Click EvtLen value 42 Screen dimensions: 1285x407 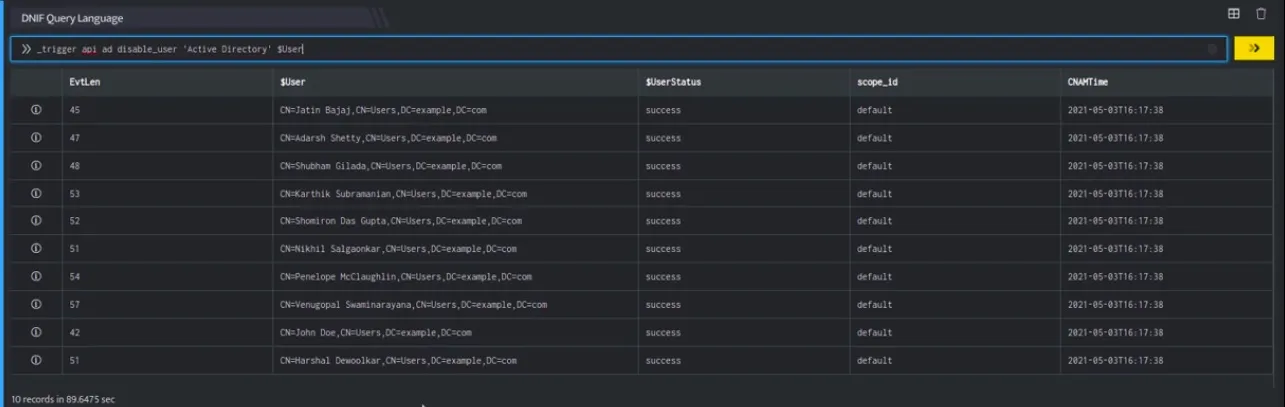coord(74,332)
